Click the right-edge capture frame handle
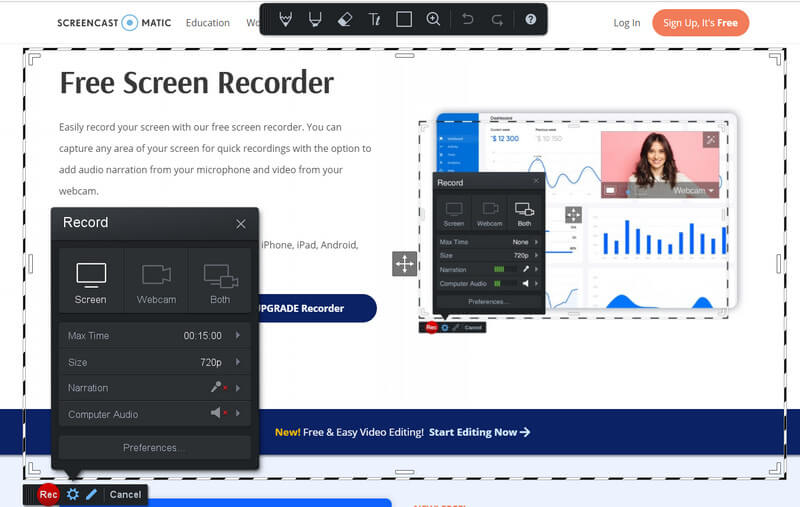The image size is (800, 507). (779, 264)
